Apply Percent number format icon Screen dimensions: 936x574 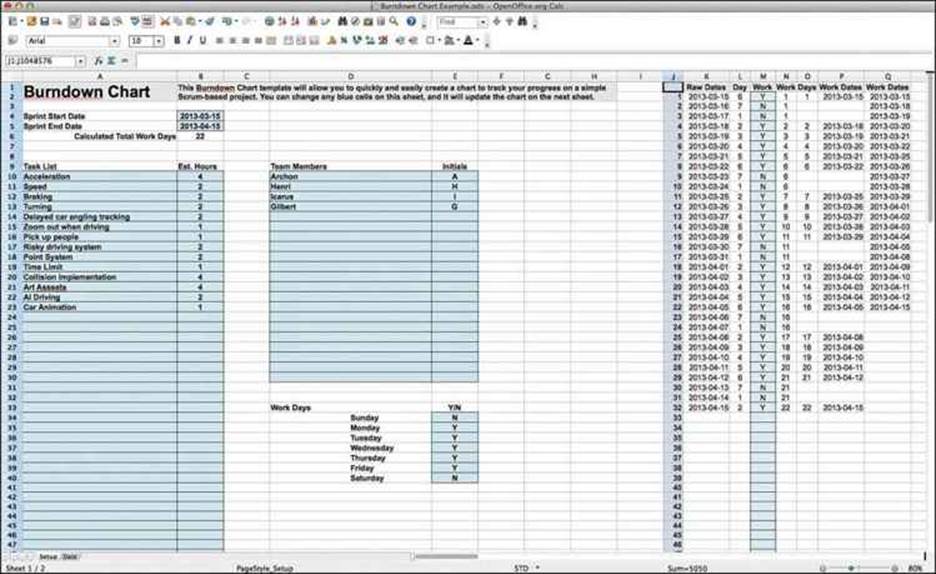[x=344, y=41]
